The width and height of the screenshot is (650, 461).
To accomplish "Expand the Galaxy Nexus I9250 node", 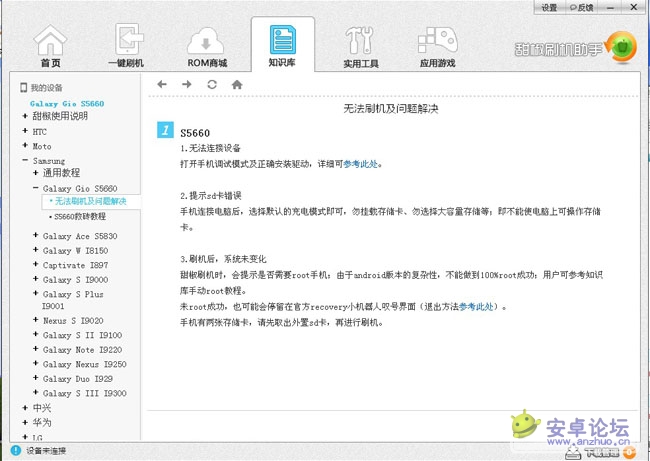I will click(36, 363).
